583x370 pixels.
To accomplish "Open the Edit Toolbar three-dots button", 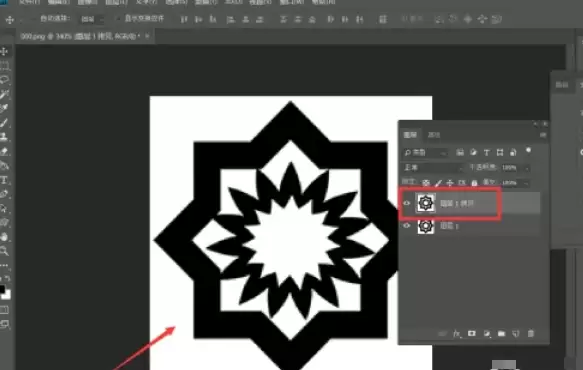I will [x=4, y=266].
